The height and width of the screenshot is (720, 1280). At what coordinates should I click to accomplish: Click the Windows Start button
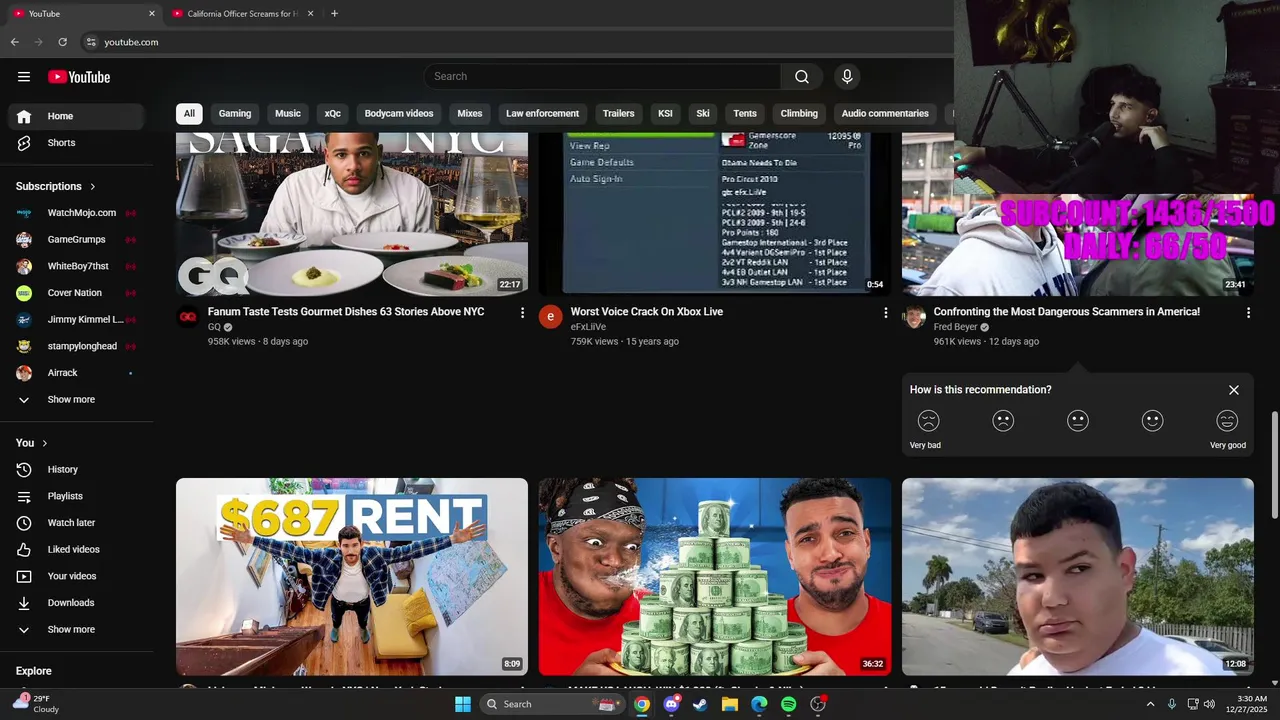463,704
